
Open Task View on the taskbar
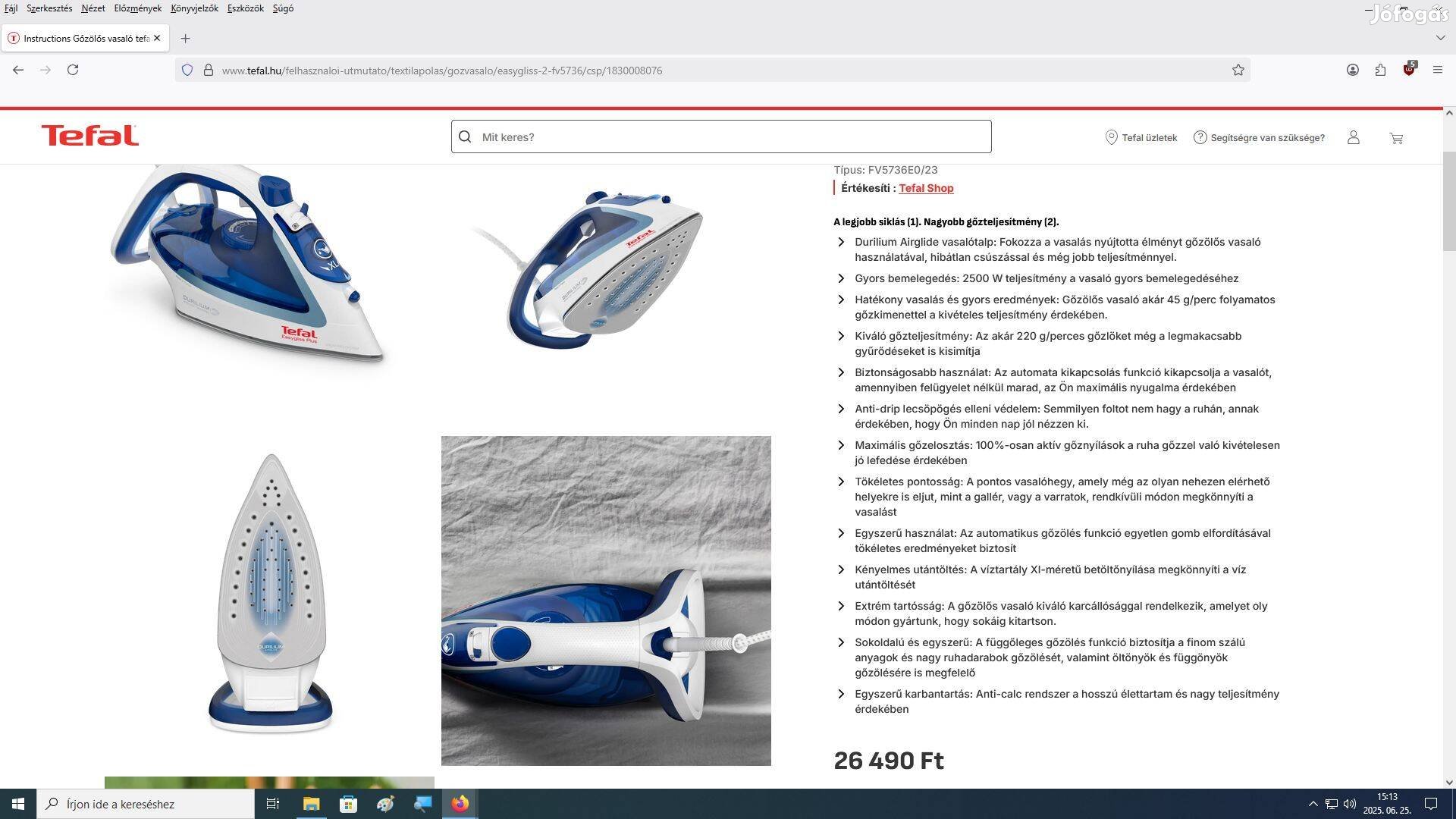(x=273, y=804)
